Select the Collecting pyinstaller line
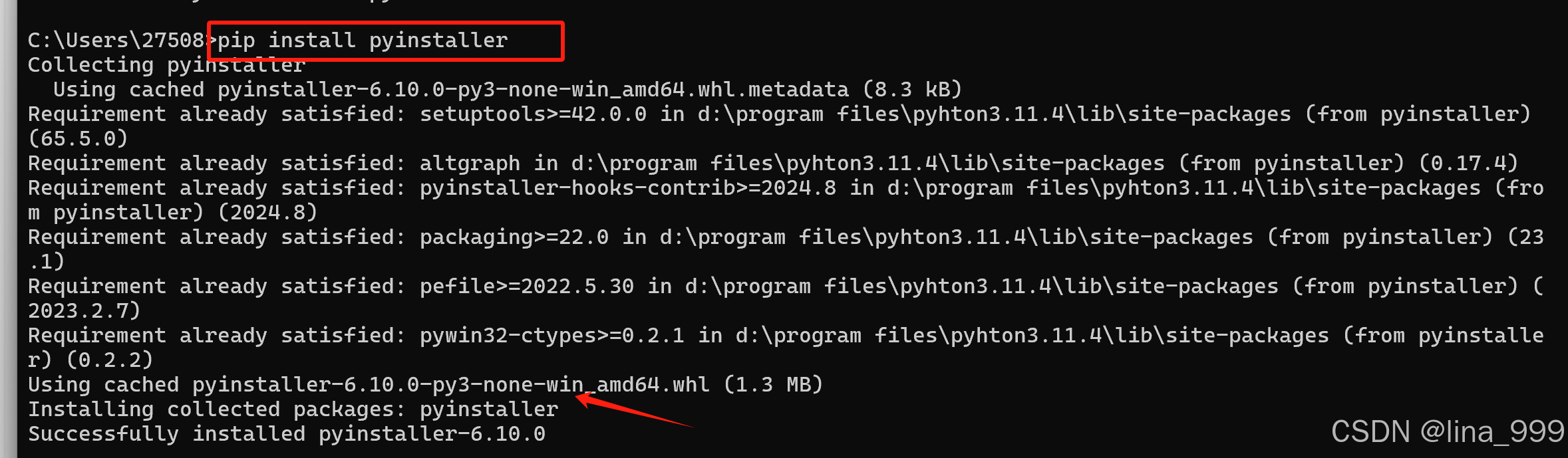 coord(166,65)
